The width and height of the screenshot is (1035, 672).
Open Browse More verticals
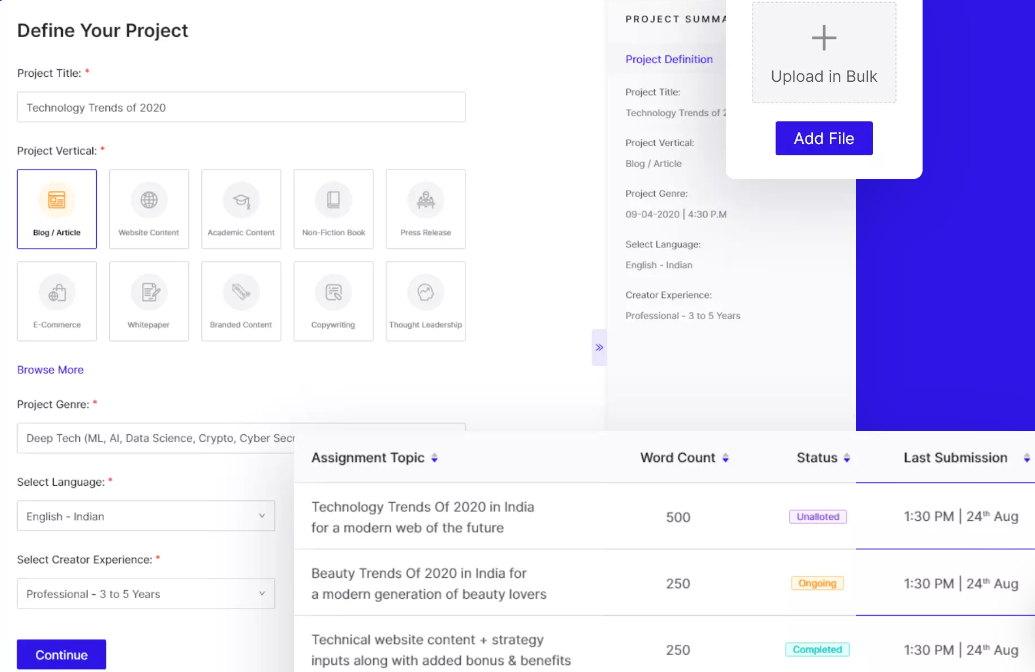point(50,369)
